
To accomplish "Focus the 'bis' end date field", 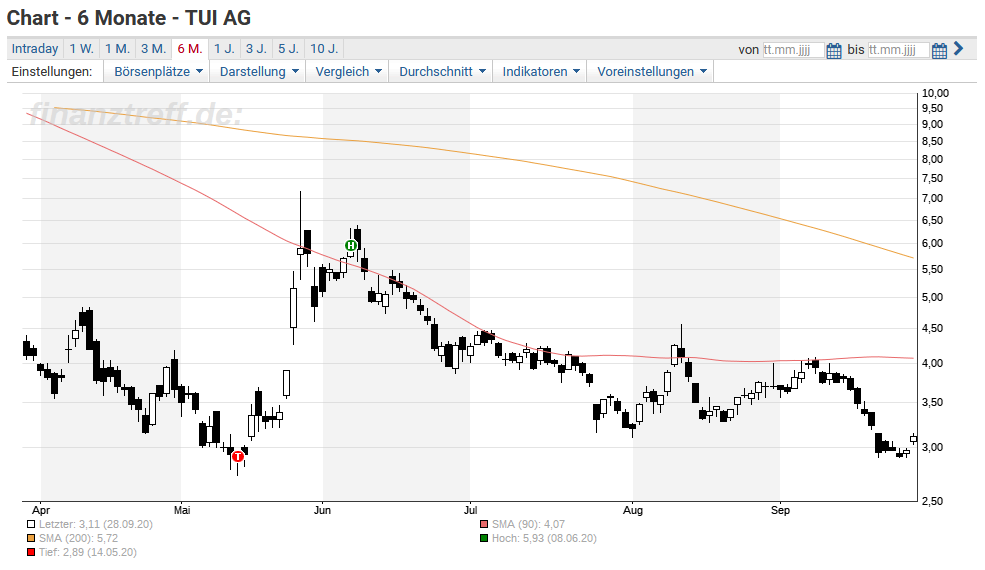I will [898, 50].
